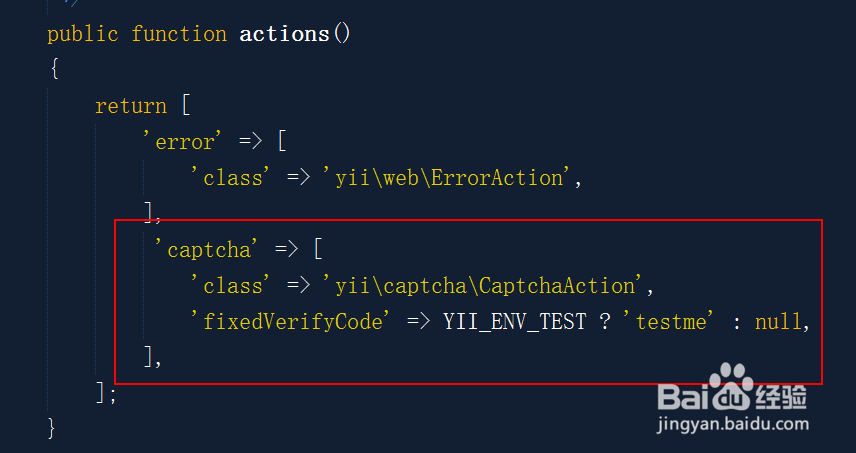This screenshot has width=856, height=453.
Task: Click the 'return' keyword
Action: click(x=131, y=106)
